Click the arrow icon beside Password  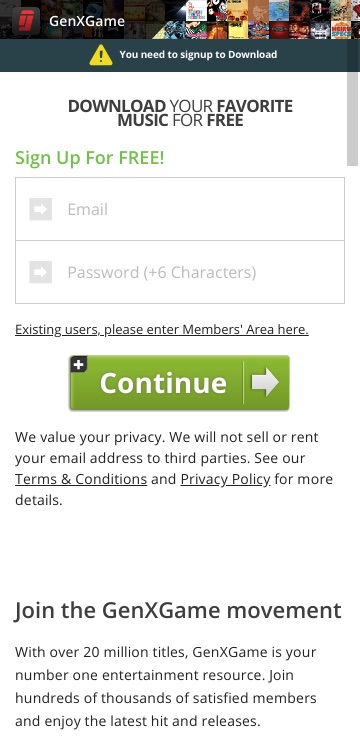coord(41,272)
